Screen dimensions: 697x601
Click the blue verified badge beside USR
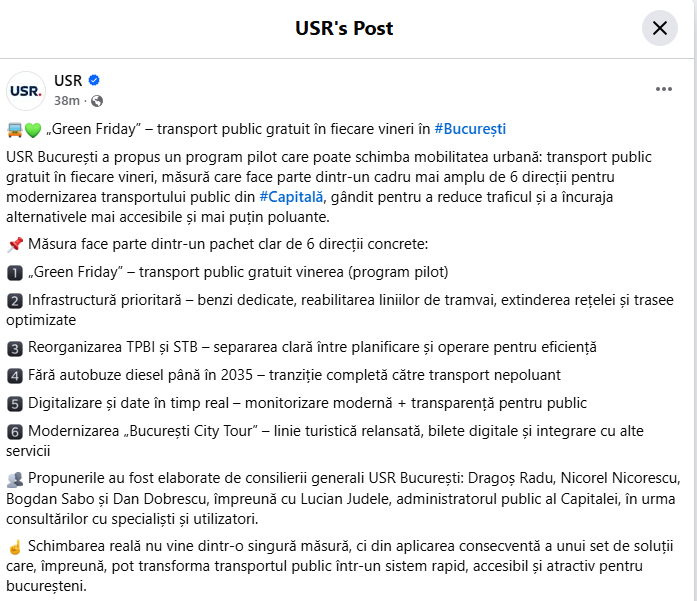pyautogui.click(x=95, y=81)
